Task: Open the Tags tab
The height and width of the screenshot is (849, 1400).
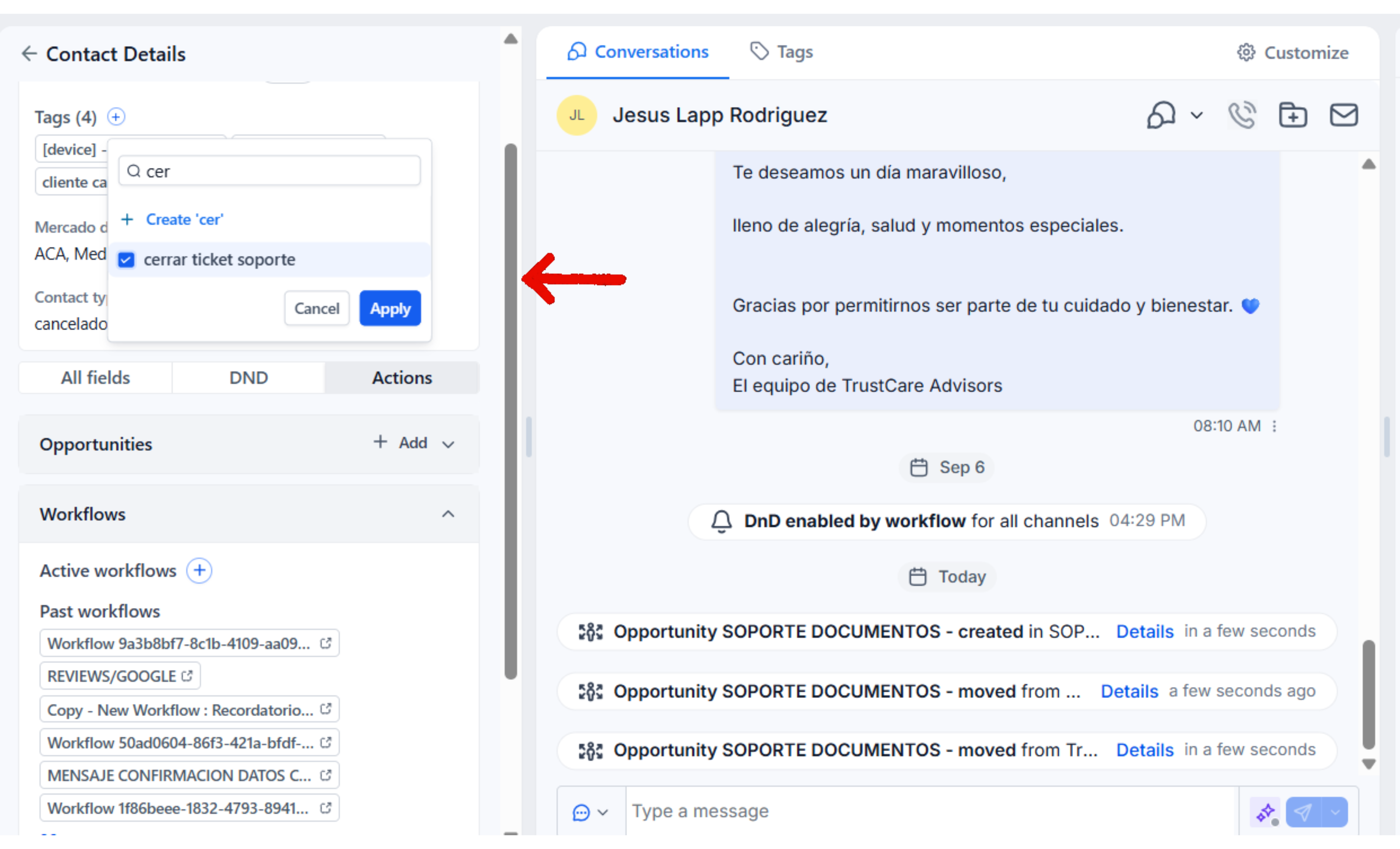Action: point(782,52)
